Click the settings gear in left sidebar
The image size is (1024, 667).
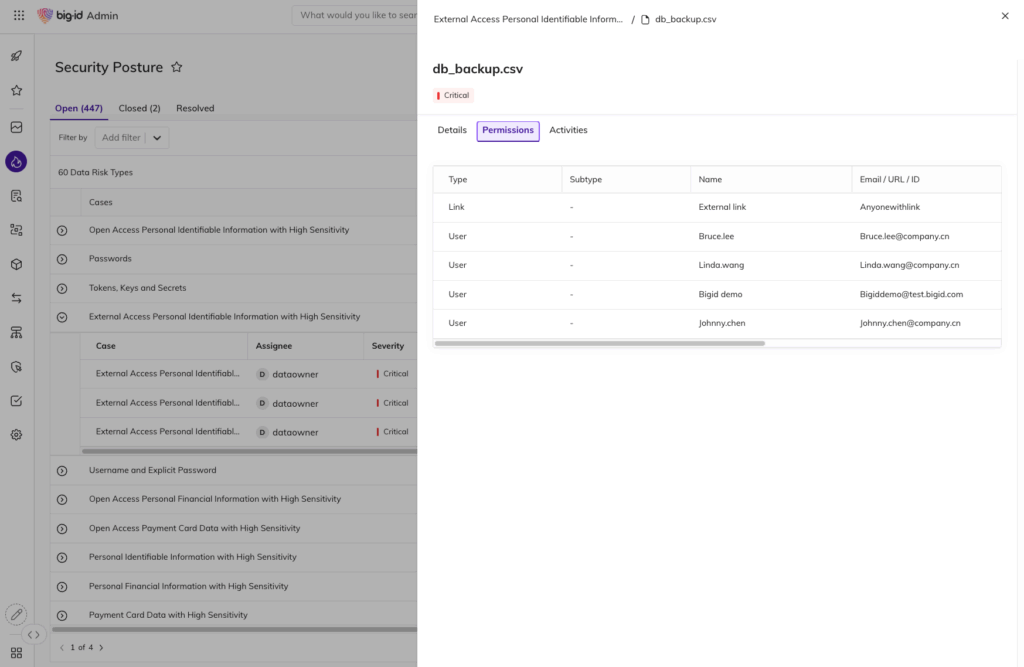point(16,435)
